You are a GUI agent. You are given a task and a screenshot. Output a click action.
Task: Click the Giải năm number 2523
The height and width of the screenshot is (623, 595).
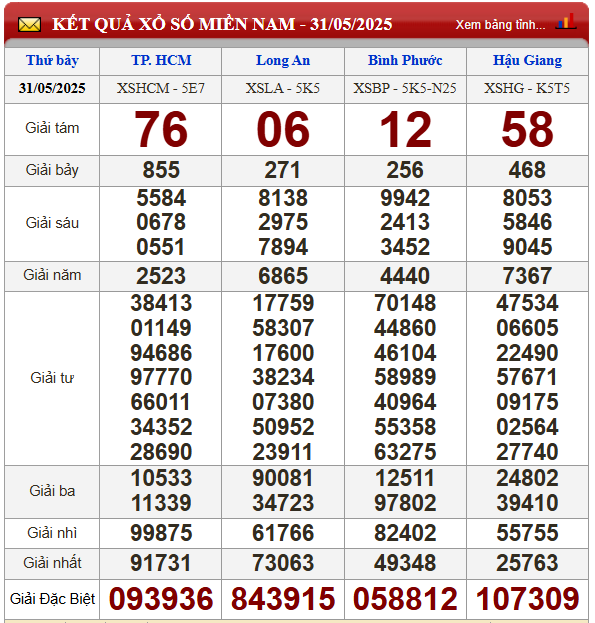click(161, 276)
